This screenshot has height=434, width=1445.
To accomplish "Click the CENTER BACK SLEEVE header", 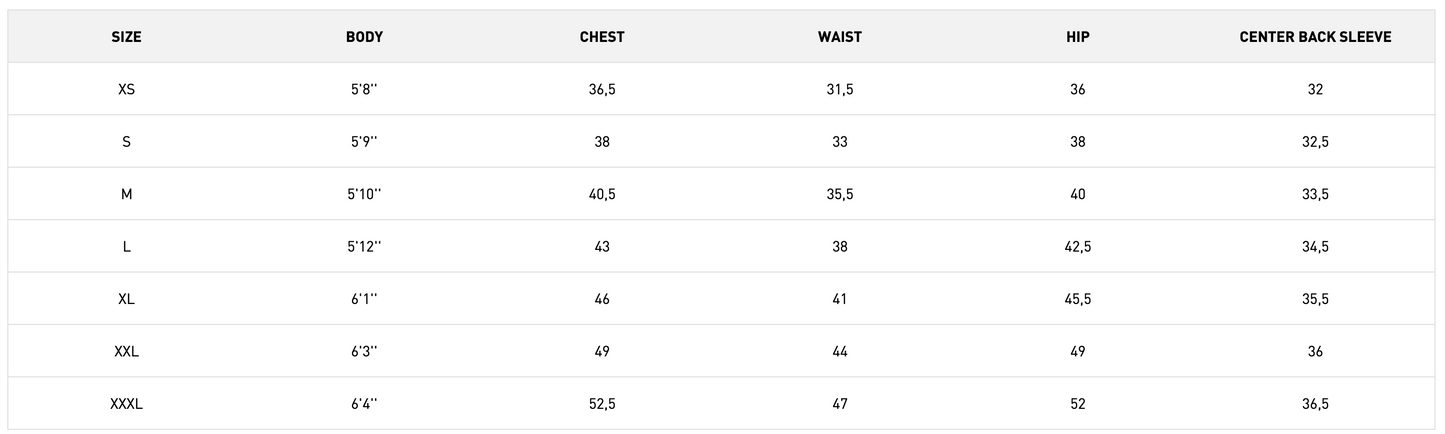I will point(1315,37).
